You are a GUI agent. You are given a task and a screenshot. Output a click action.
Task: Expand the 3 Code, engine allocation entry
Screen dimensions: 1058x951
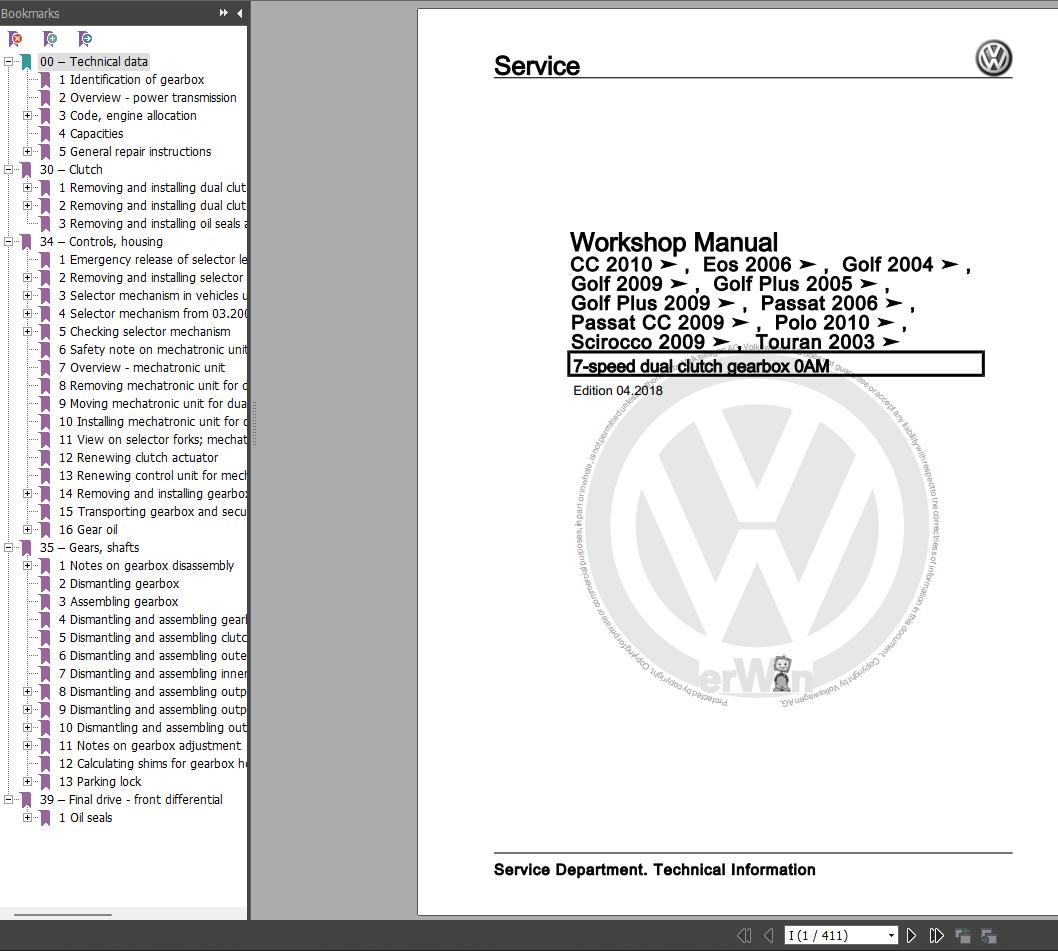coord(26,115)
